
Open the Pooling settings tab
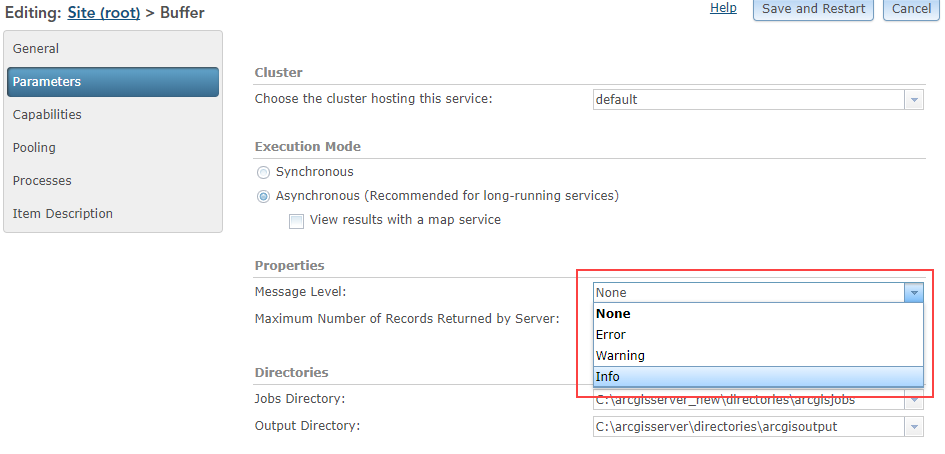(34, 148)
